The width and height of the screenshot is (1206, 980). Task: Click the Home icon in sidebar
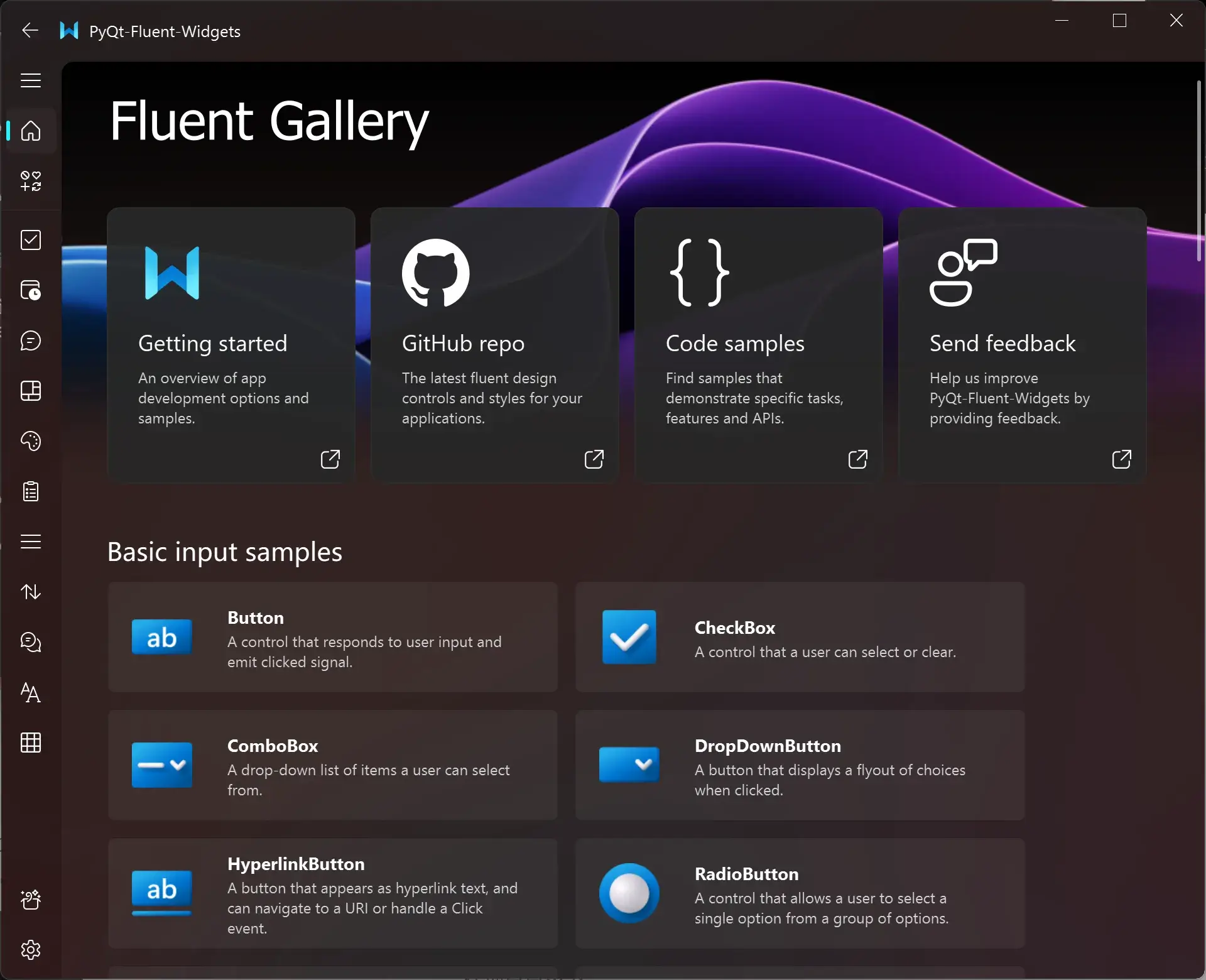[x=30, y=131]
